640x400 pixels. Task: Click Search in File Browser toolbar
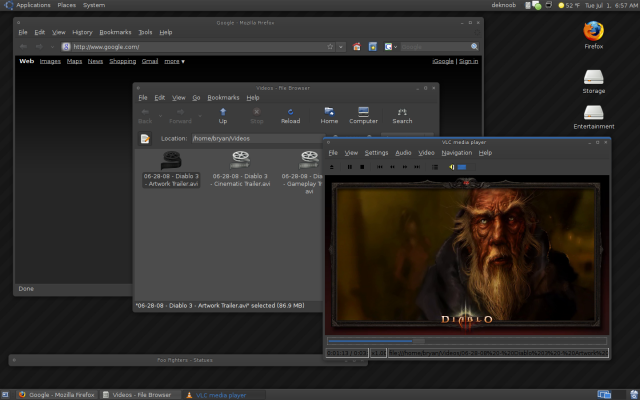402,116
